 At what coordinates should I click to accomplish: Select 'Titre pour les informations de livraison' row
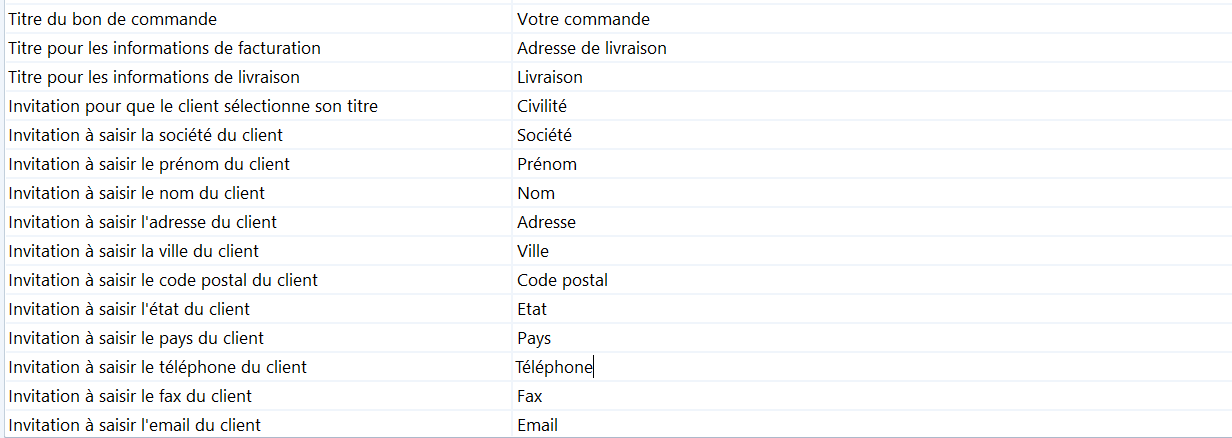(154, 77)
